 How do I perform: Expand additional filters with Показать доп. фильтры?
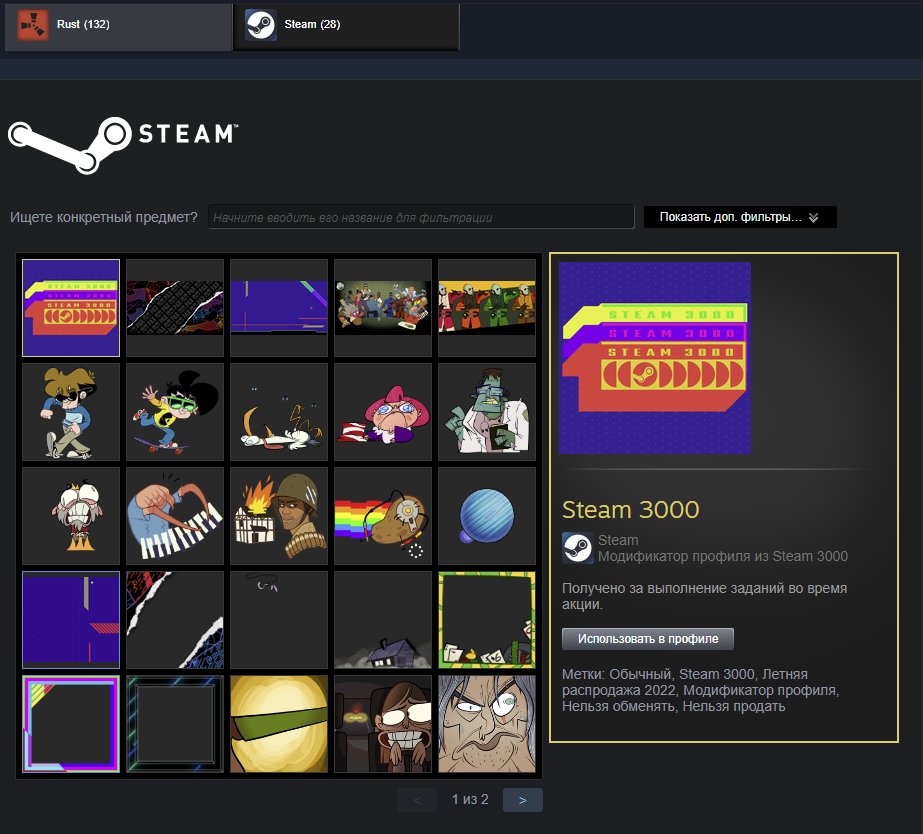[740, 217]
